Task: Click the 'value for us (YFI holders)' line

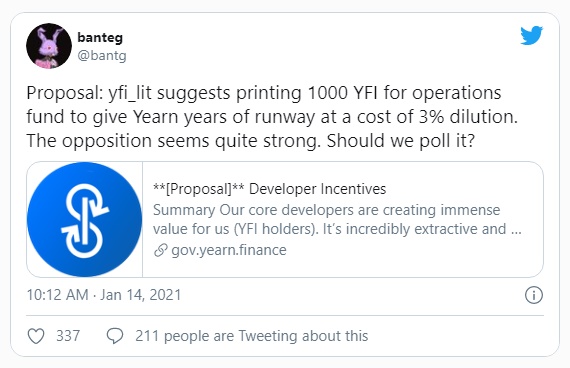Action: click(x=337, y=229)
